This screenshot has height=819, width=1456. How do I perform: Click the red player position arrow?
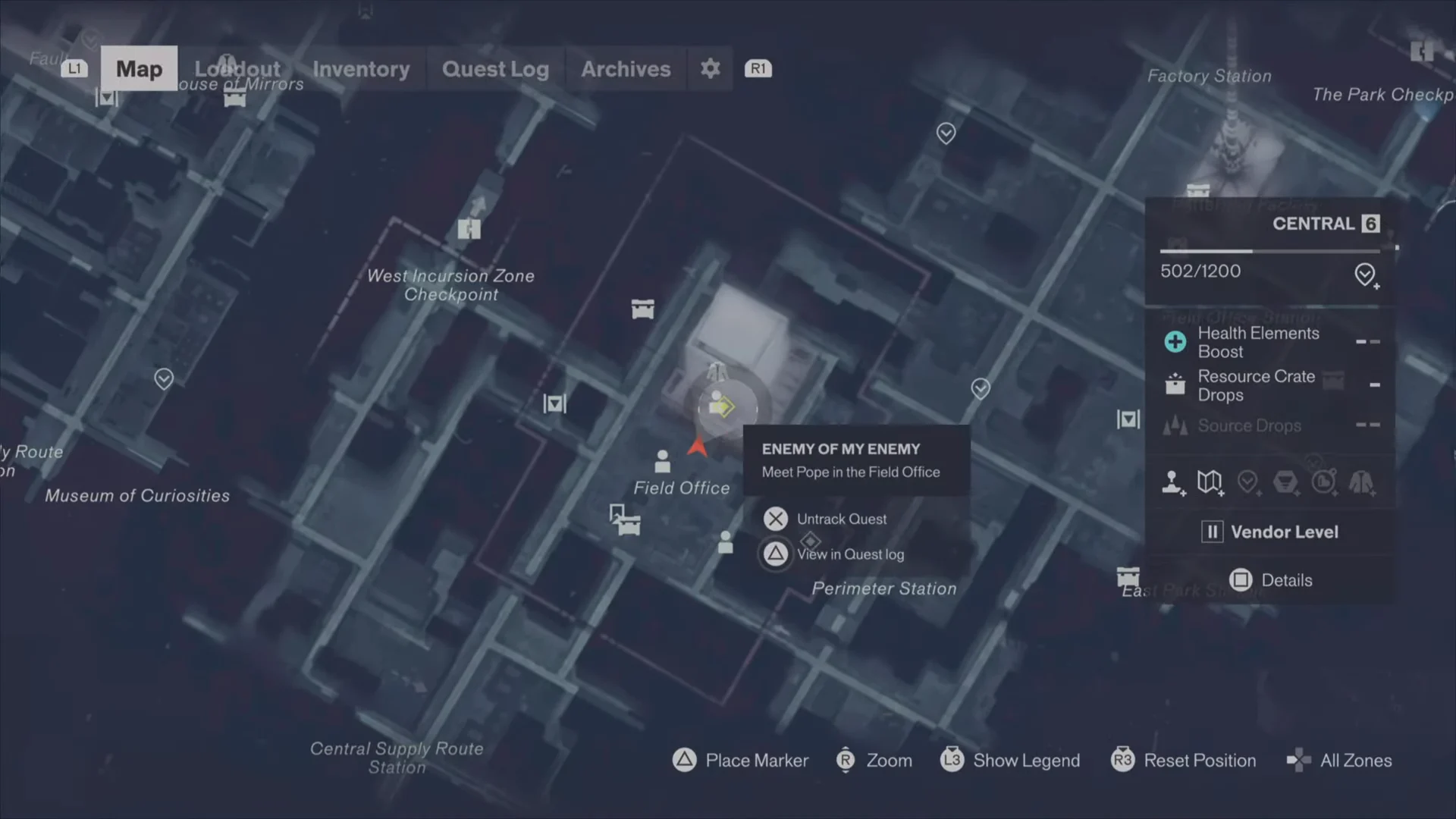click(697, 447)
